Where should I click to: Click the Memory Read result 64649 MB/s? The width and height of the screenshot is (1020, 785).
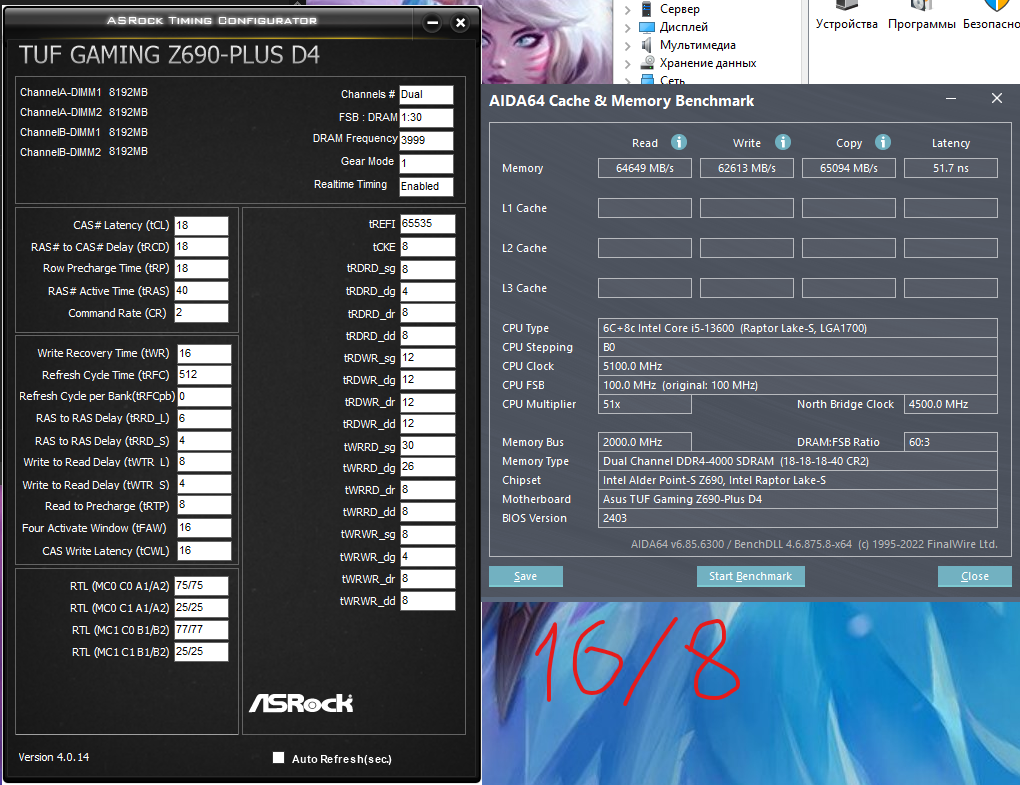tap(645, 168)
